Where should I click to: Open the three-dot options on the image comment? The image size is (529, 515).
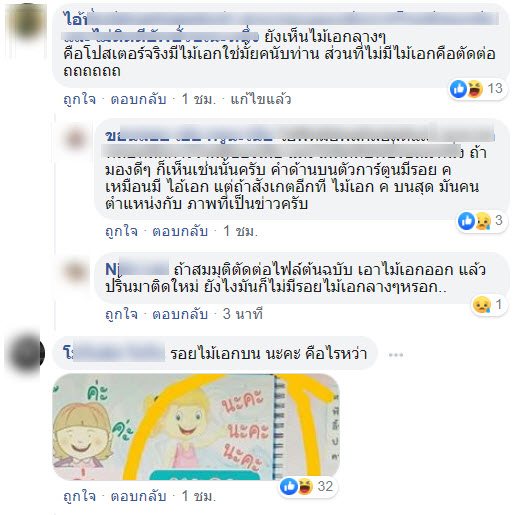[x=395, y=354]
